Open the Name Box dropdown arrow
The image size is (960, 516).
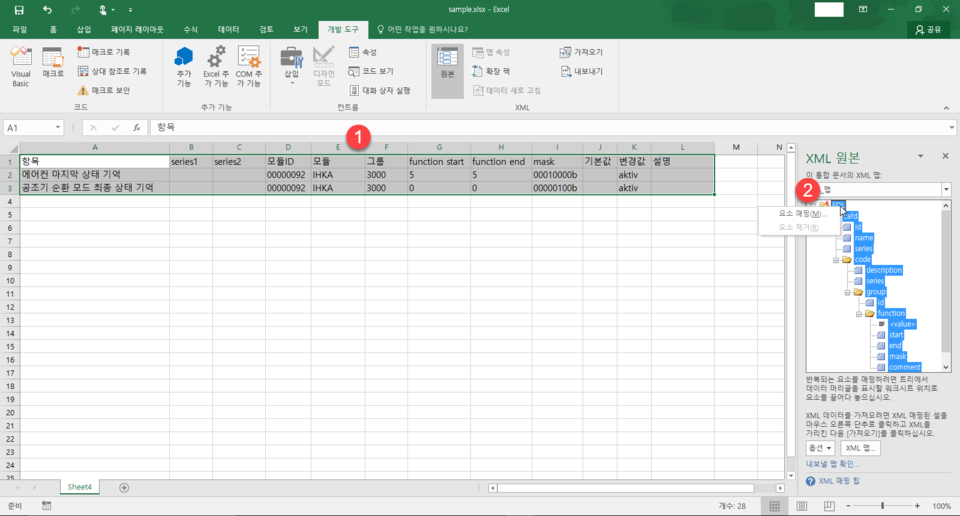(x=58, y=127)
